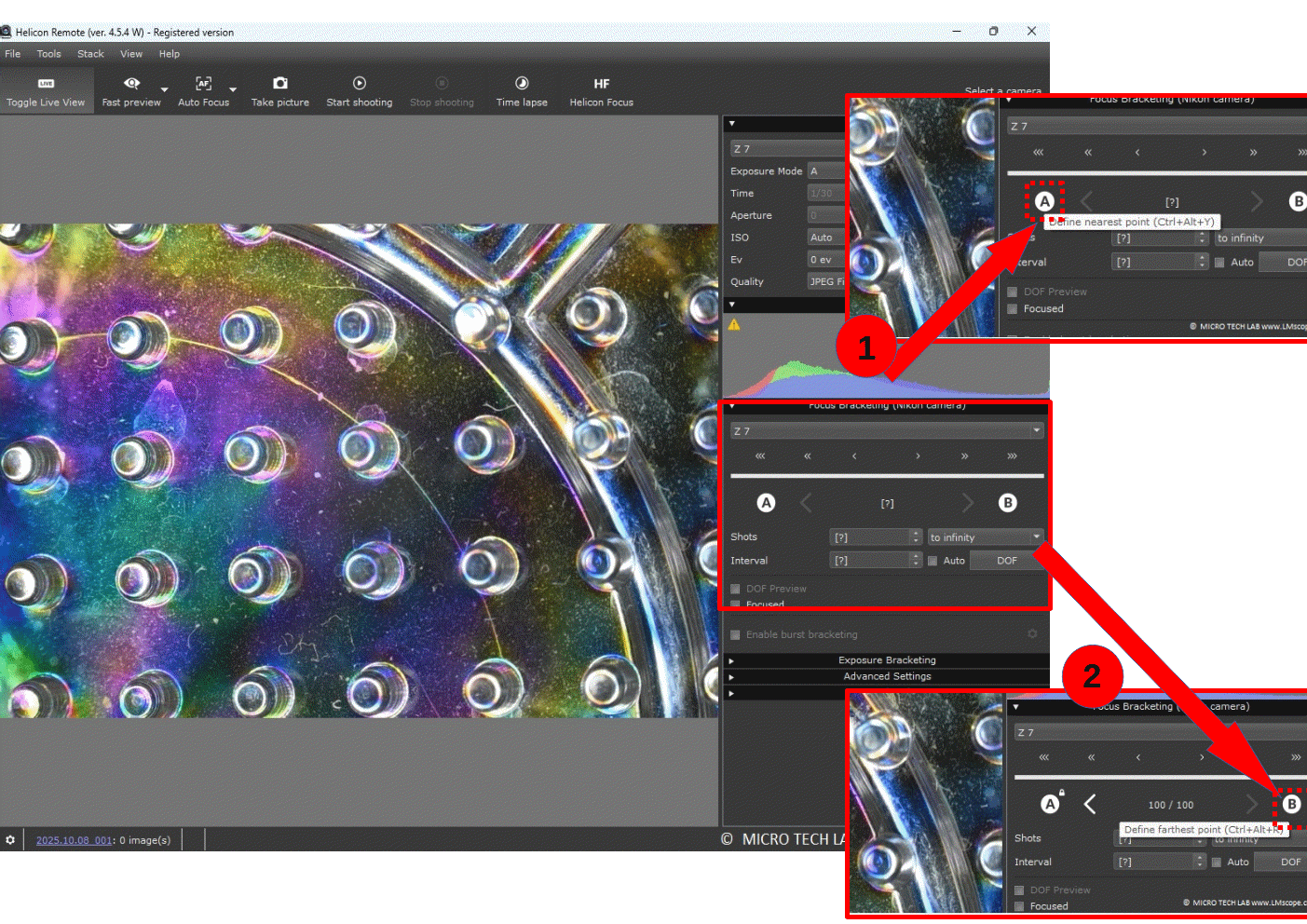Image resolution: width=1307 pixels, height=924 pixels.
Task: Open the Tools menu
Action: 48,54
